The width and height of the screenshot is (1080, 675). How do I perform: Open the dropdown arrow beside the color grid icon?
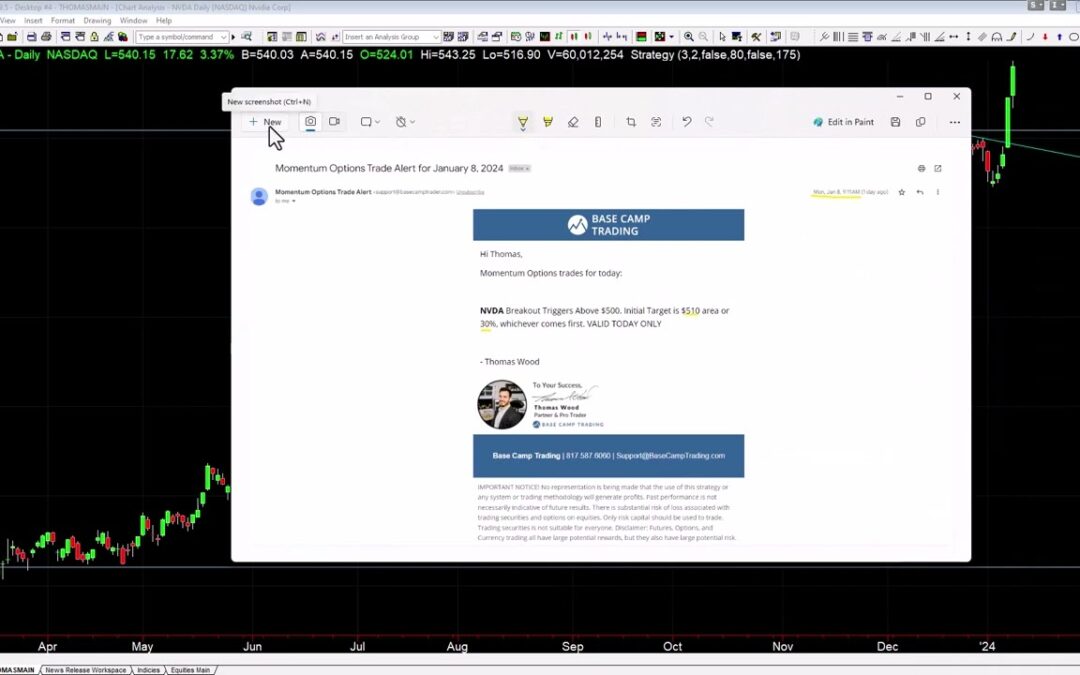point(671,37)
